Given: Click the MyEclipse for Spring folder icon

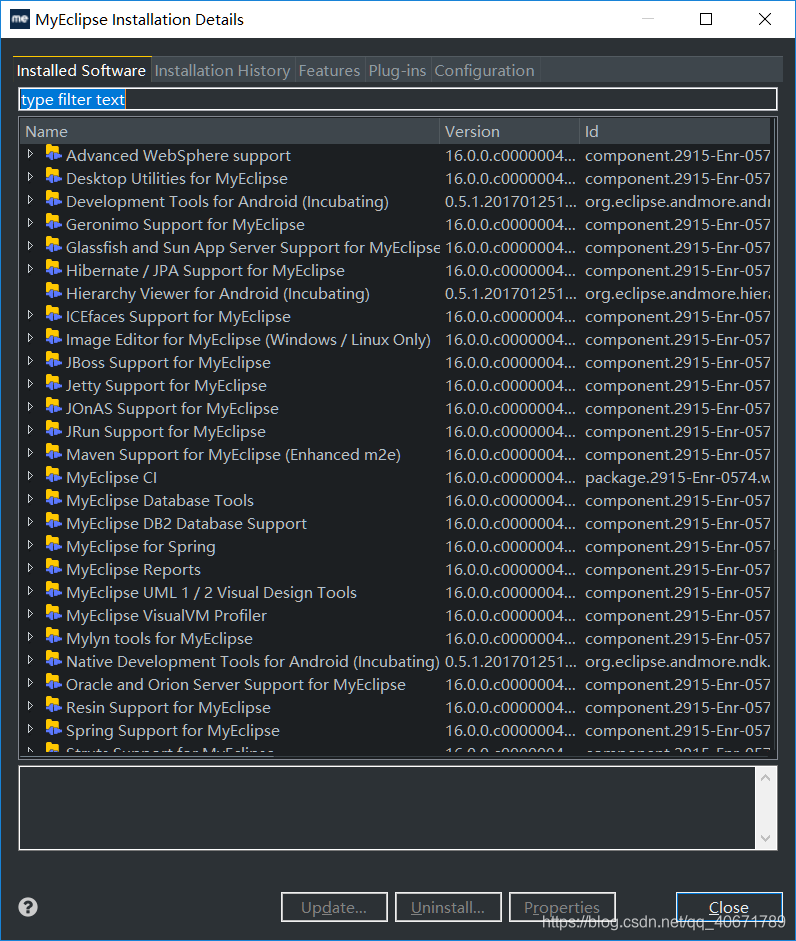Looking at the screenshot, I should pyautogui.click(x=53, y=545).
